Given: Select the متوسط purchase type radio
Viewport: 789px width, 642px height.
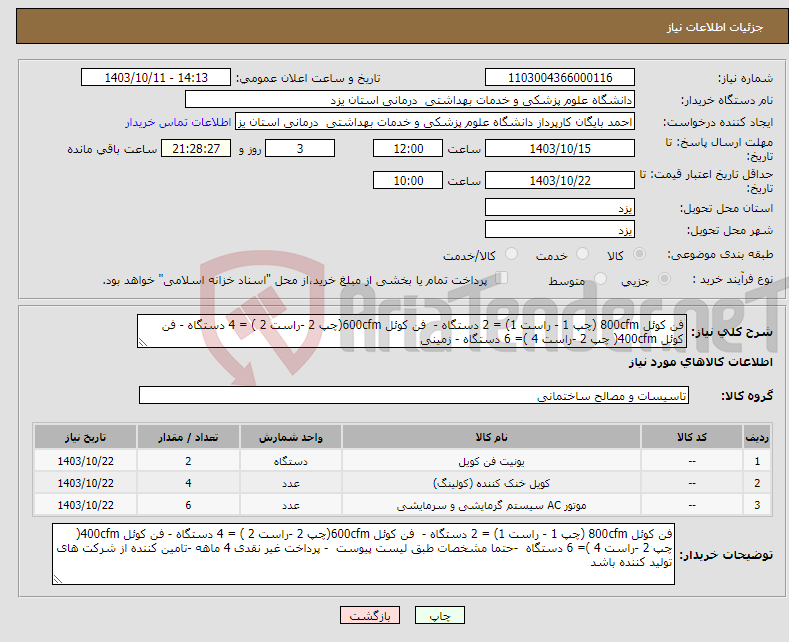Looking at the screenshot, I should point(600,279).
